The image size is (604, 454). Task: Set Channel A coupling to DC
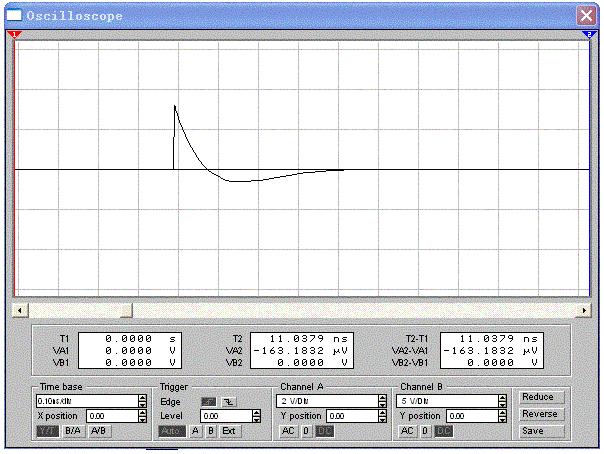324,431
